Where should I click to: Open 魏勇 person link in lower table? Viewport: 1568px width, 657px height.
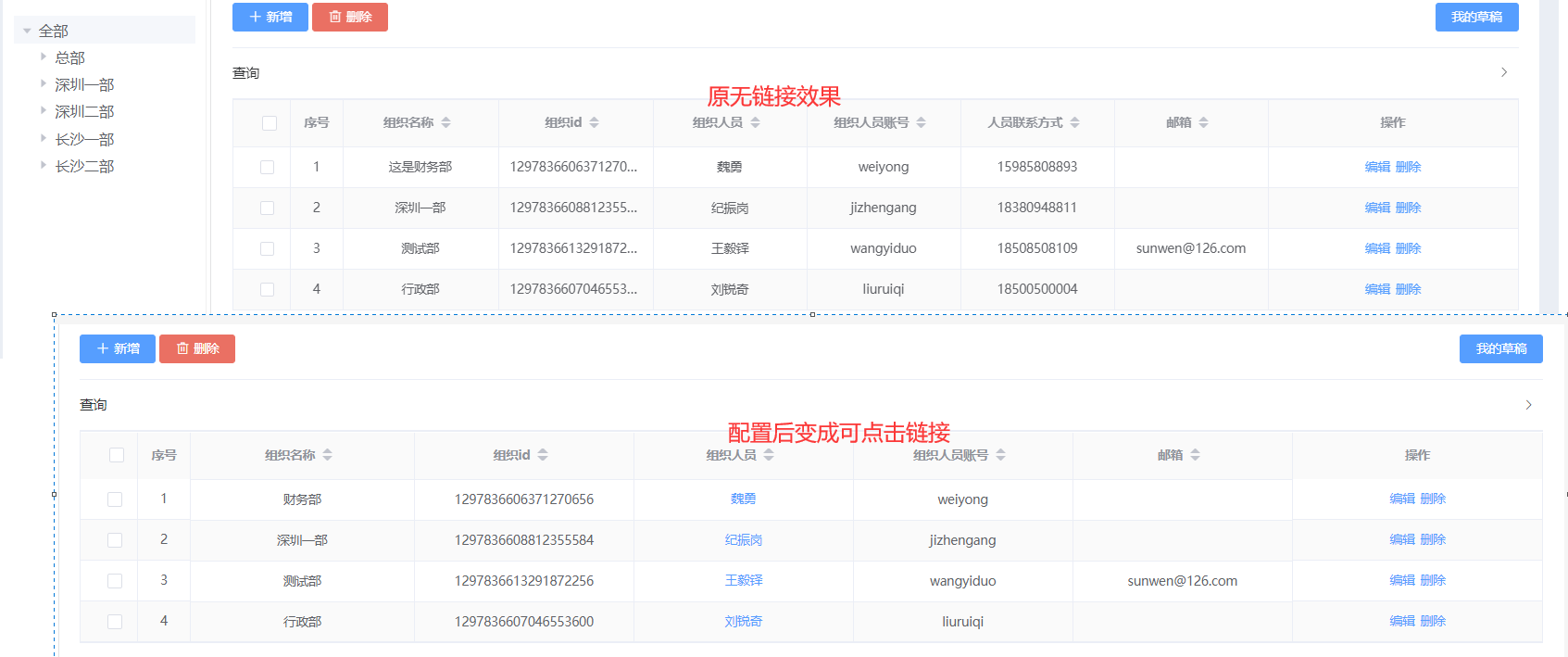tap(743, 499)
